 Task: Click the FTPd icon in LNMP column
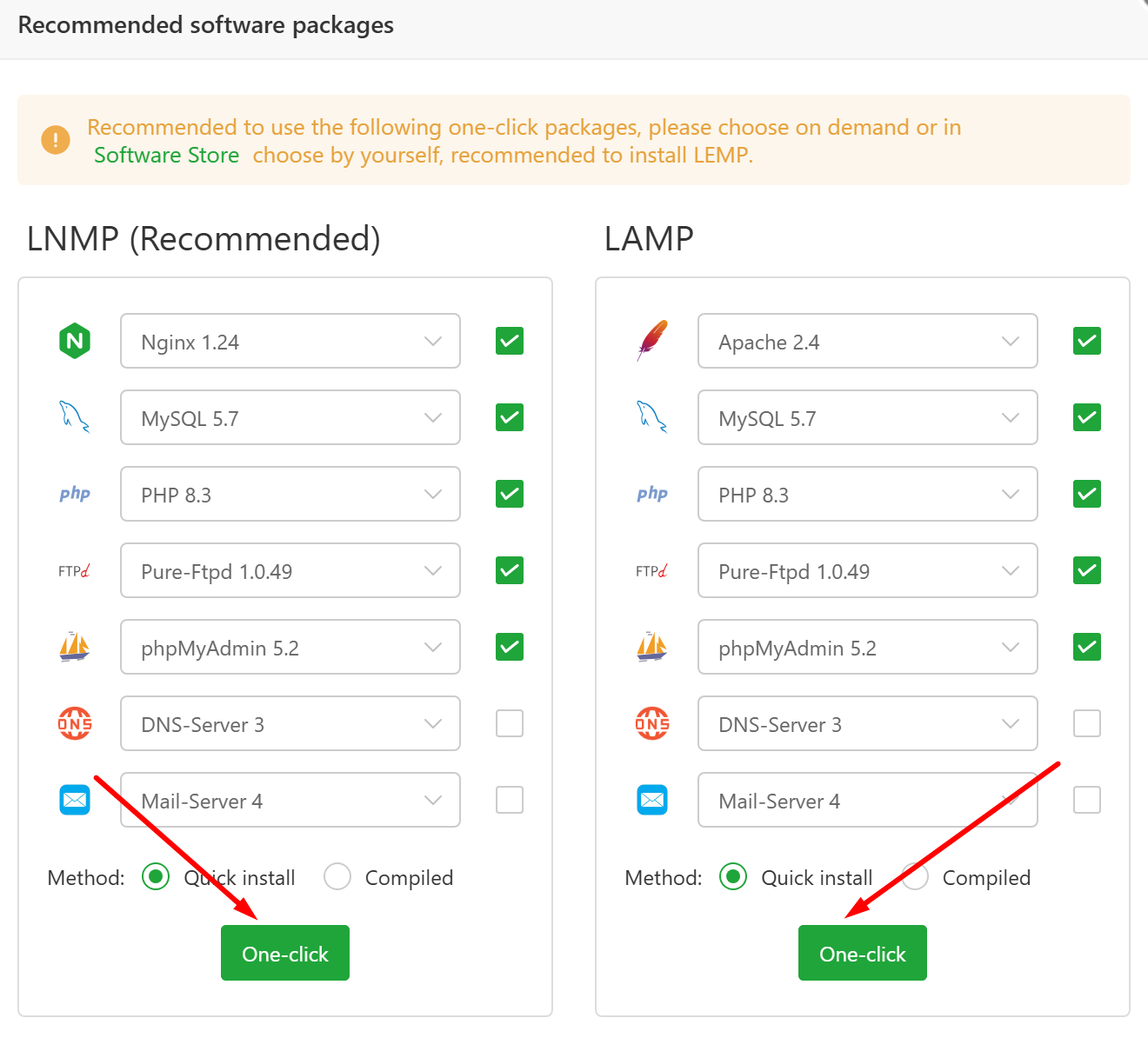point(75,570)
